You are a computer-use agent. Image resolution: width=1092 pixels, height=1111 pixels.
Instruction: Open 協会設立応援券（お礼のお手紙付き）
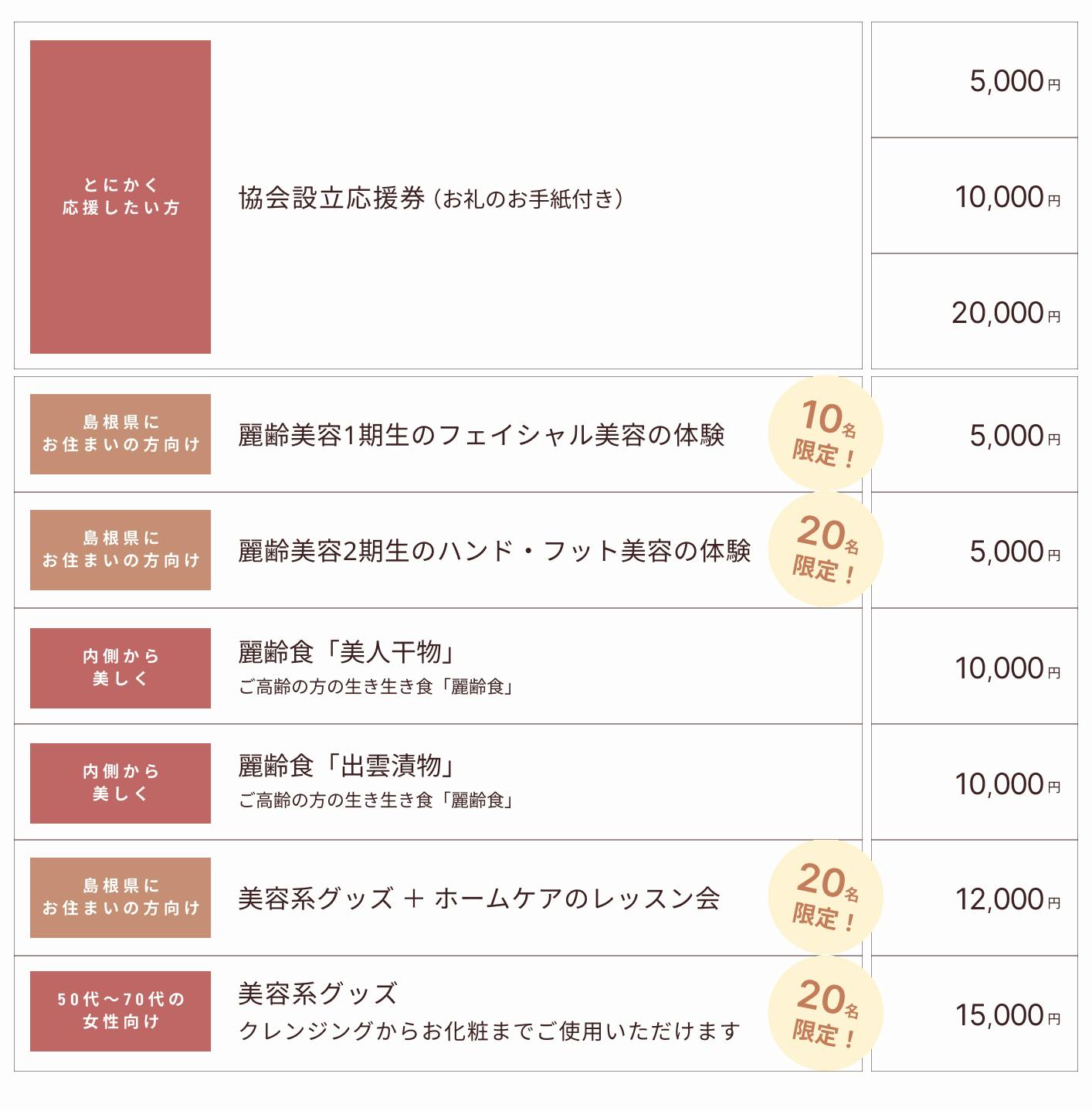pos(431,199)
